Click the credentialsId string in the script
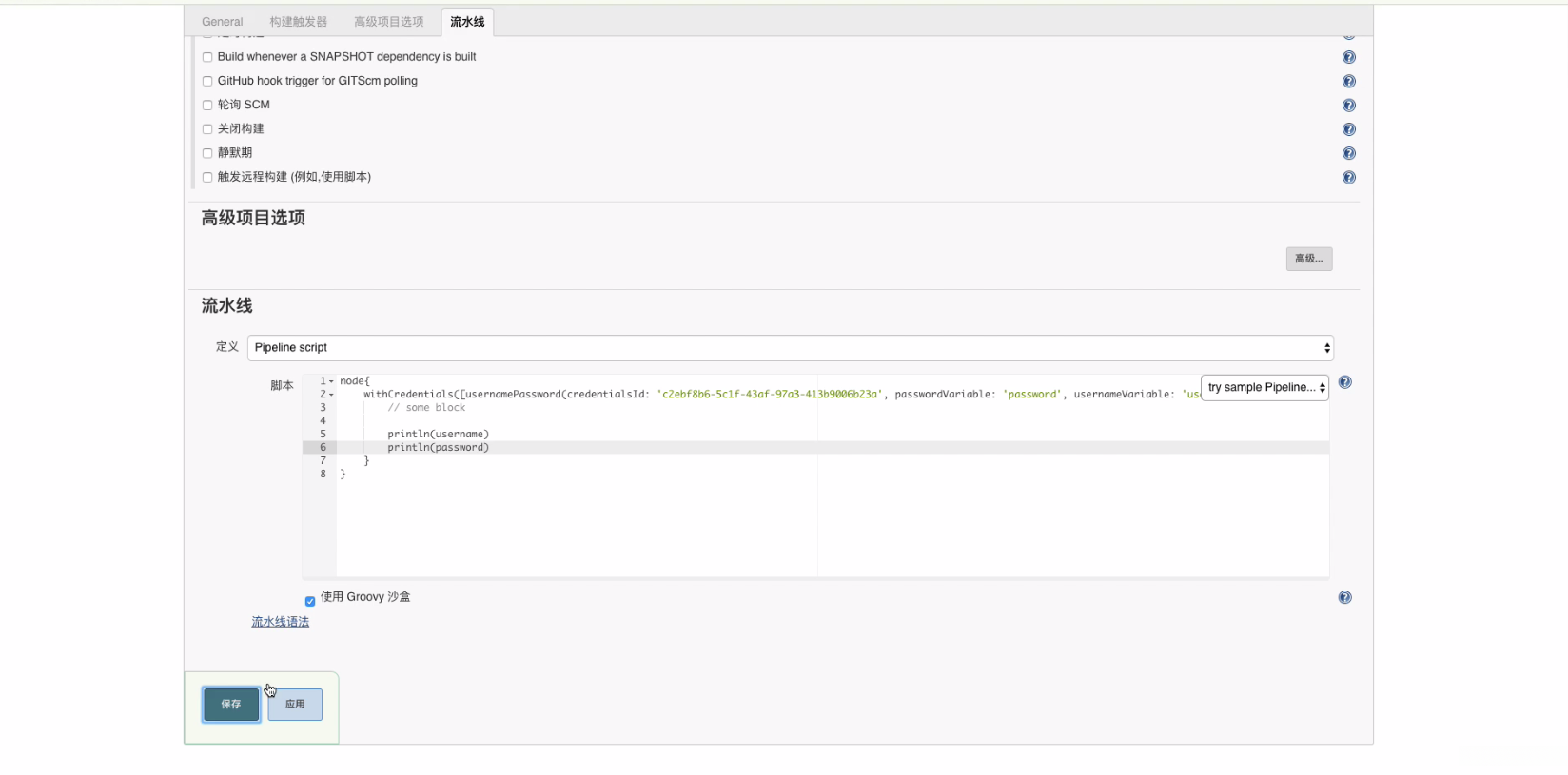 tap(771, 395)
